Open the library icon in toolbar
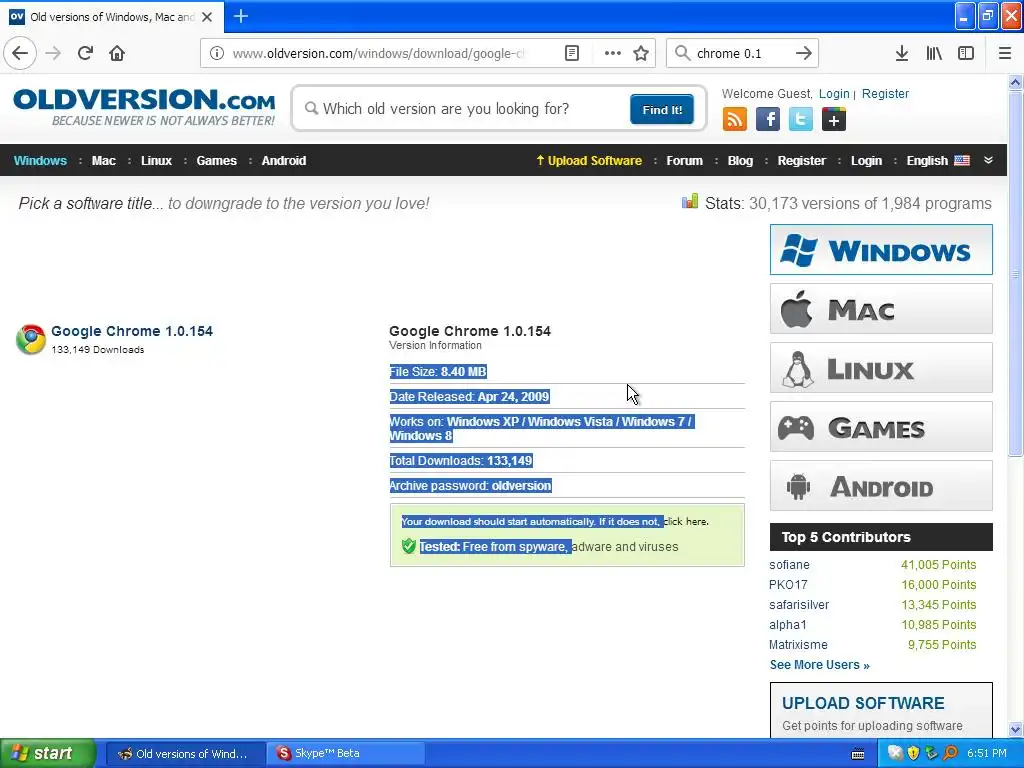The width and height of the screenshot is (1024, 768). (x=934, y=54)
